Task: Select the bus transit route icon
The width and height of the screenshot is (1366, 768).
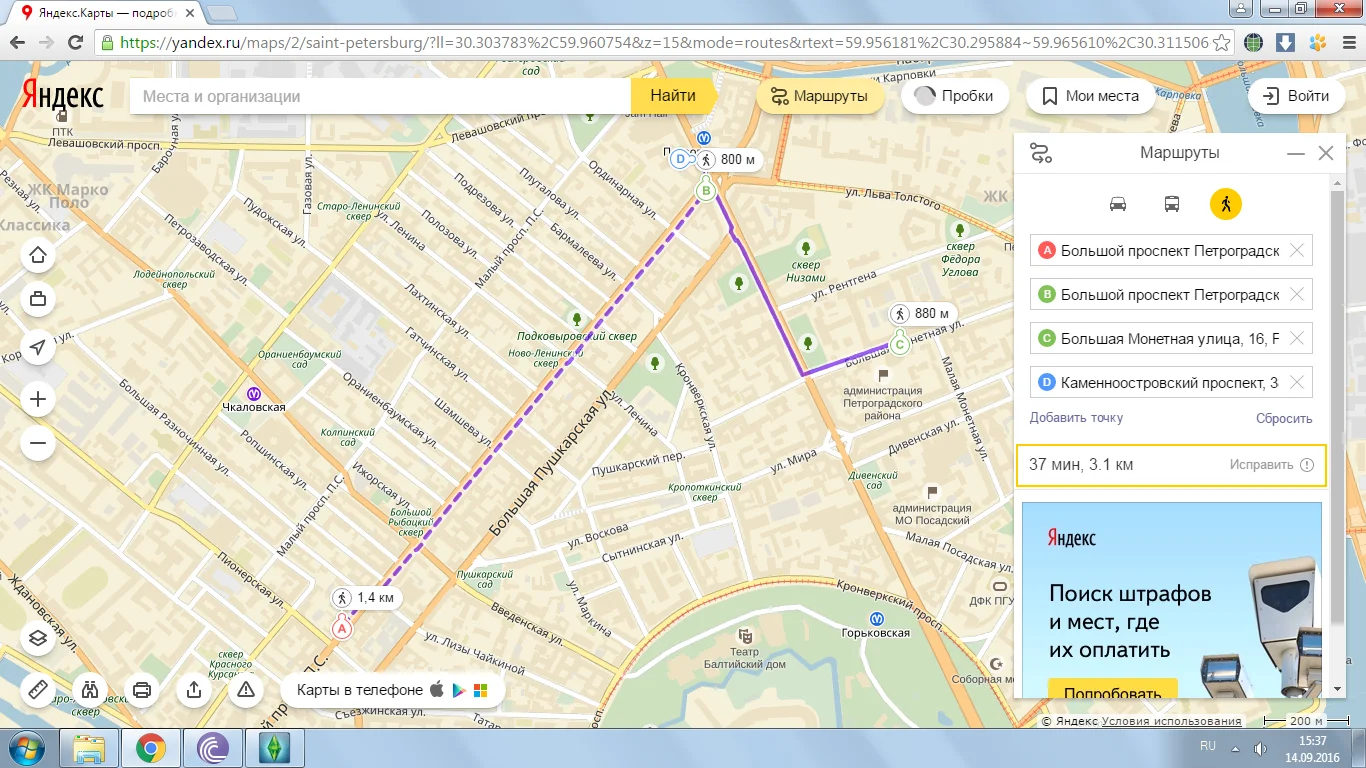Action: (1172, 204)
